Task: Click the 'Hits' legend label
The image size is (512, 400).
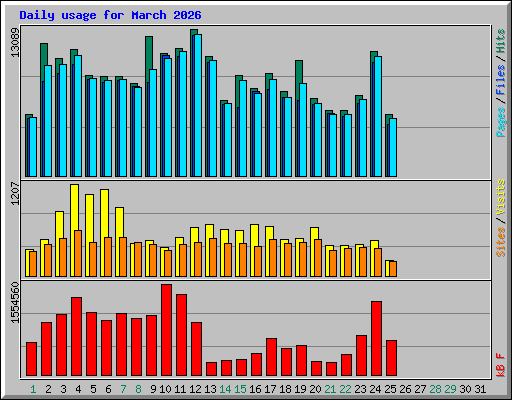Action: (500, 41)
